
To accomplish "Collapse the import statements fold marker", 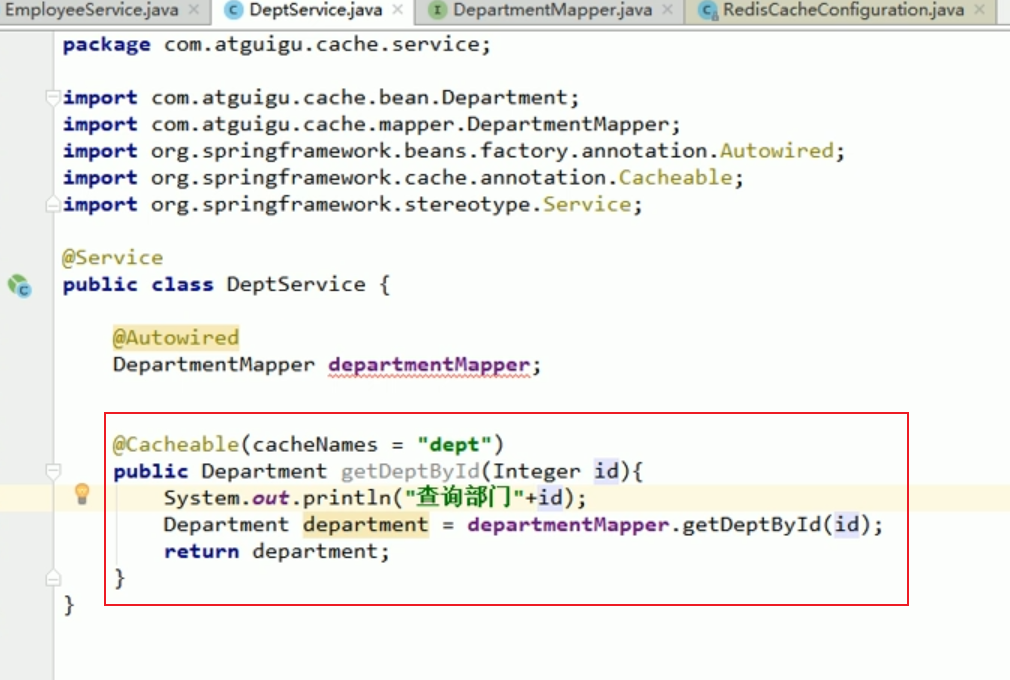I will (x=52, y=98).
